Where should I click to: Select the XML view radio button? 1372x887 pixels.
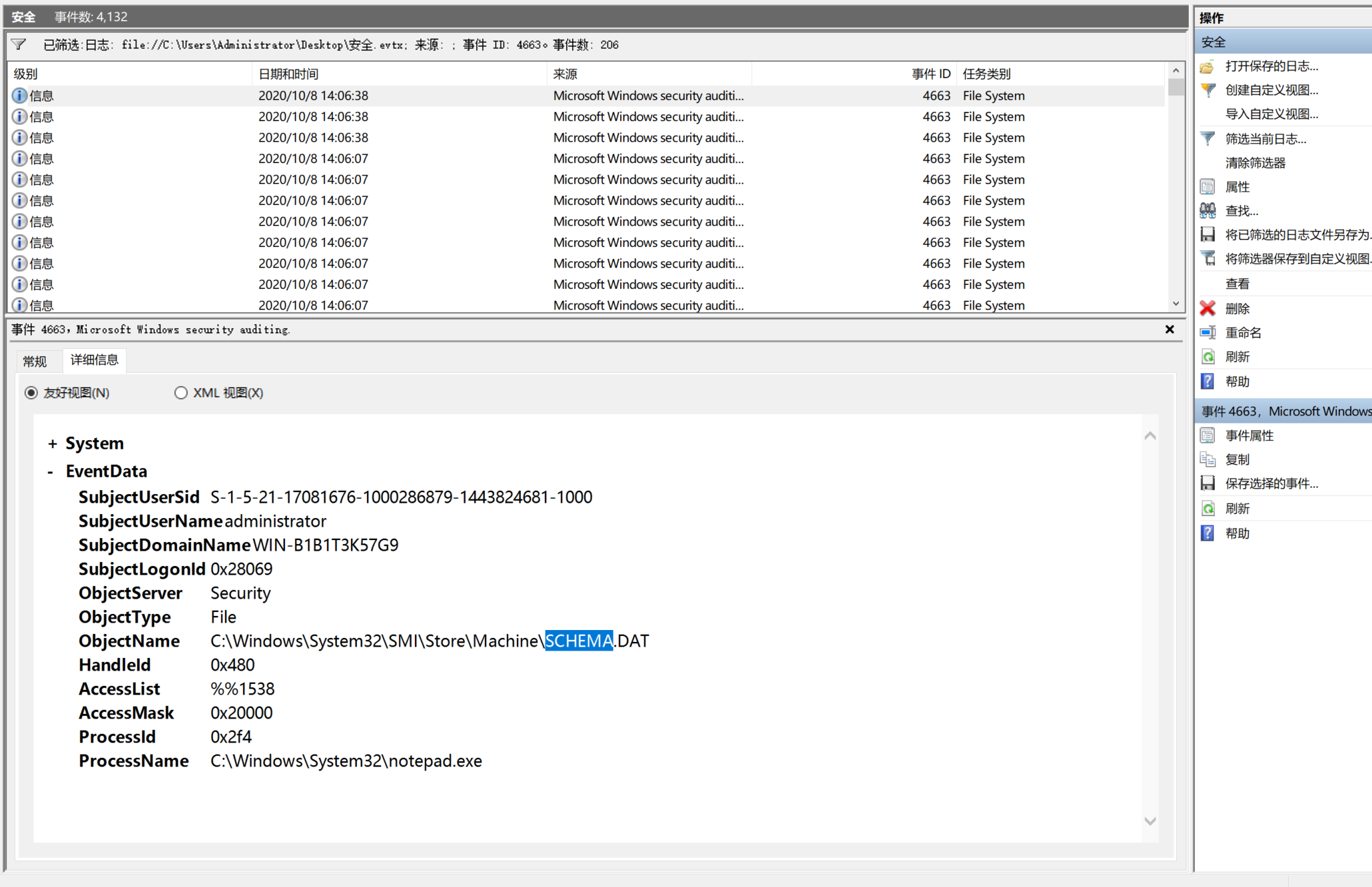(180, 393)
